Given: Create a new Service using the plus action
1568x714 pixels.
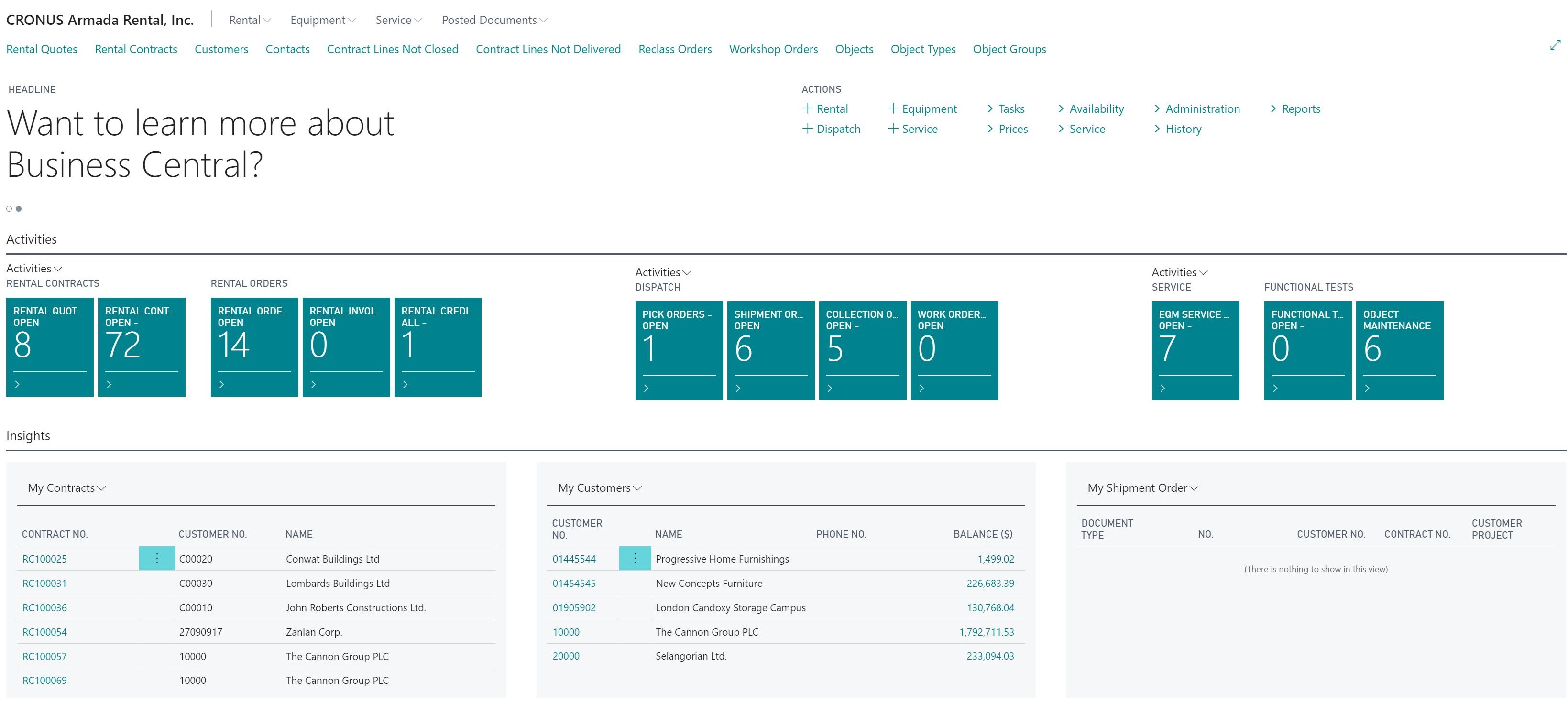Looking at the screenshot, I should (x=914, y=129).
